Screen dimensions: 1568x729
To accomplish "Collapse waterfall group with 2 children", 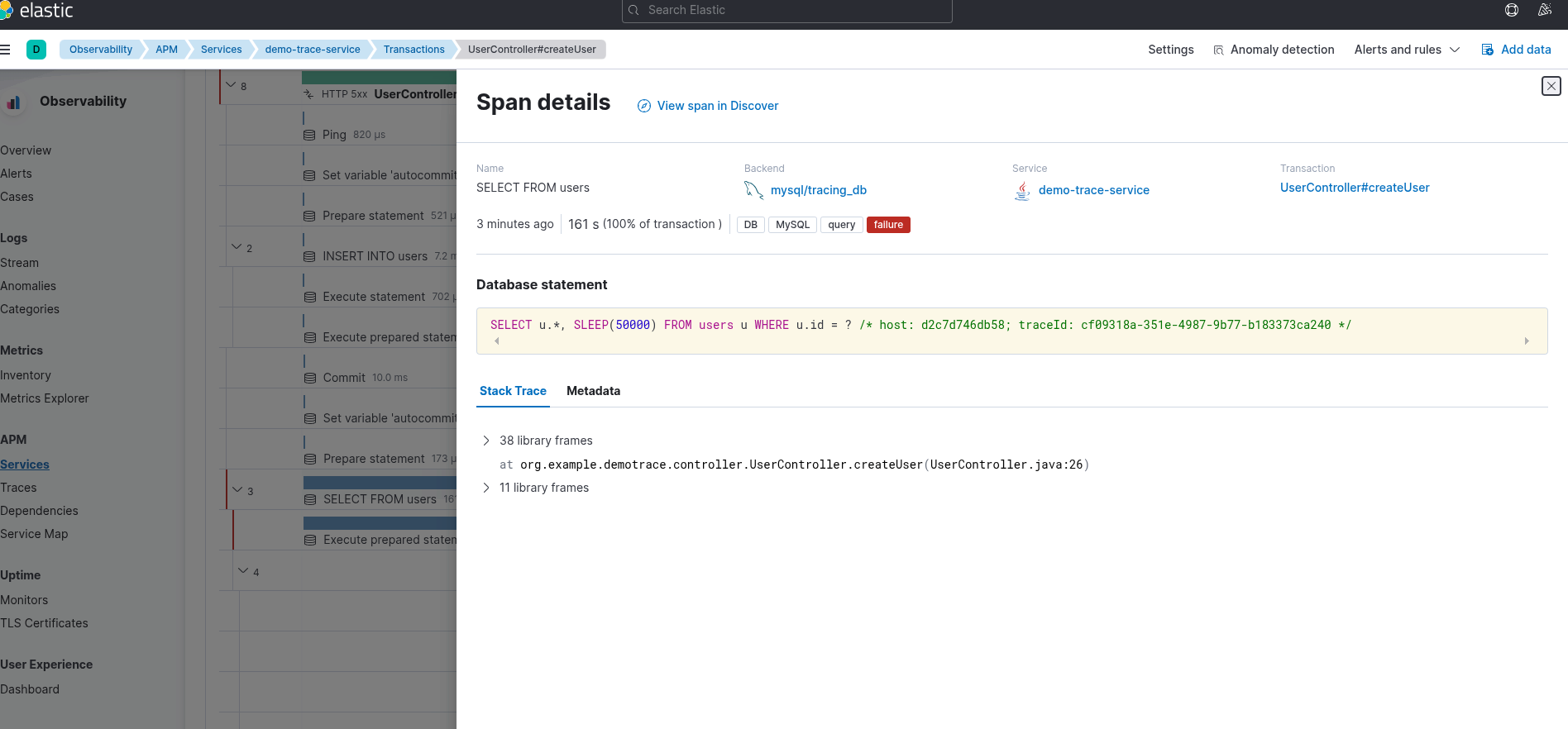I will click(237, 247).
